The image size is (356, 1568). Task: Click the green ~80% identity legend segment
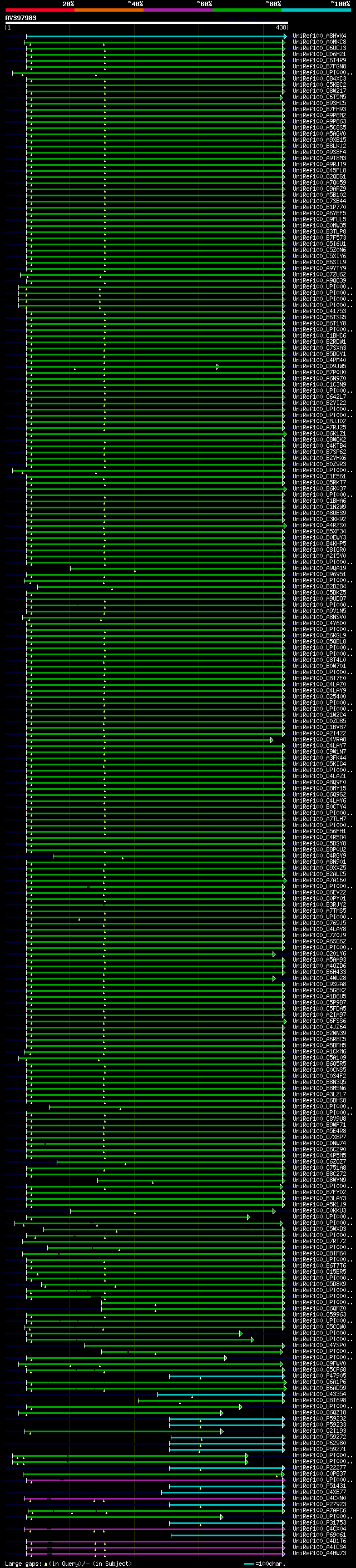pyautogui.click(x=247, y=10)
